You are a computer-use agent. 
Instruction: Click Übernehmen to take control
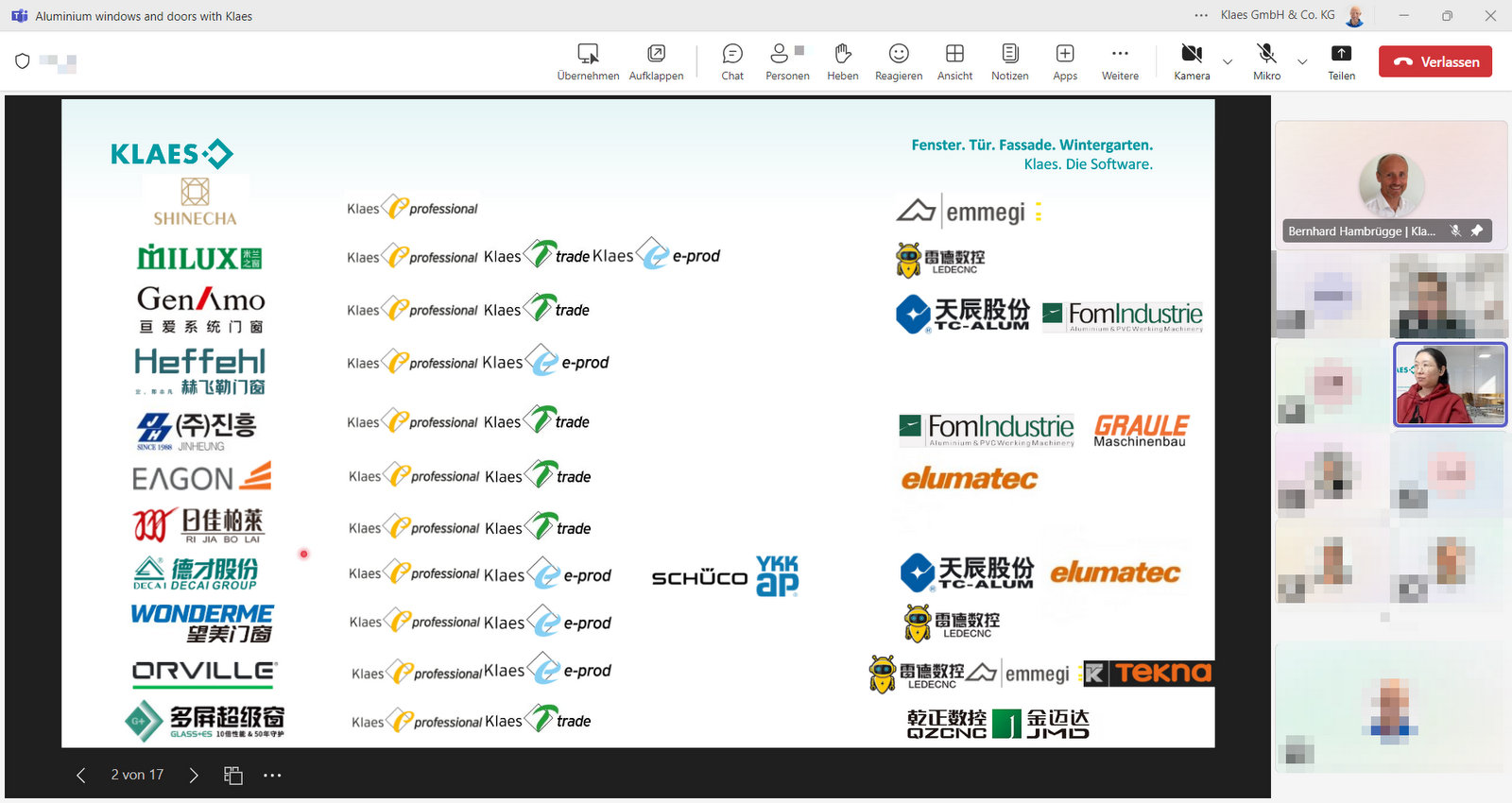coord(588,61)
